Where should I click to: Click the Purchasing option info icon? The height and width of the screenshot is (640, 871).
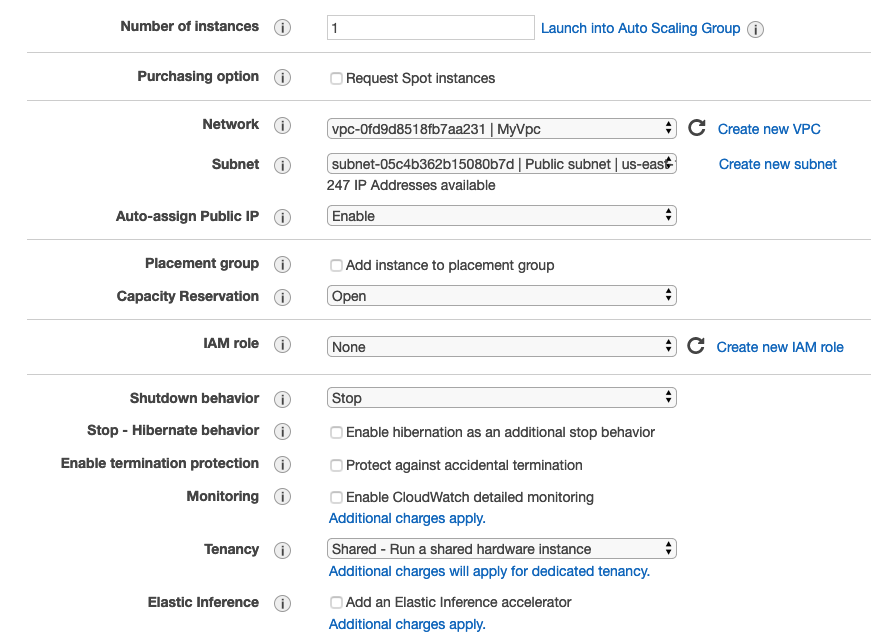pos(282,78)
